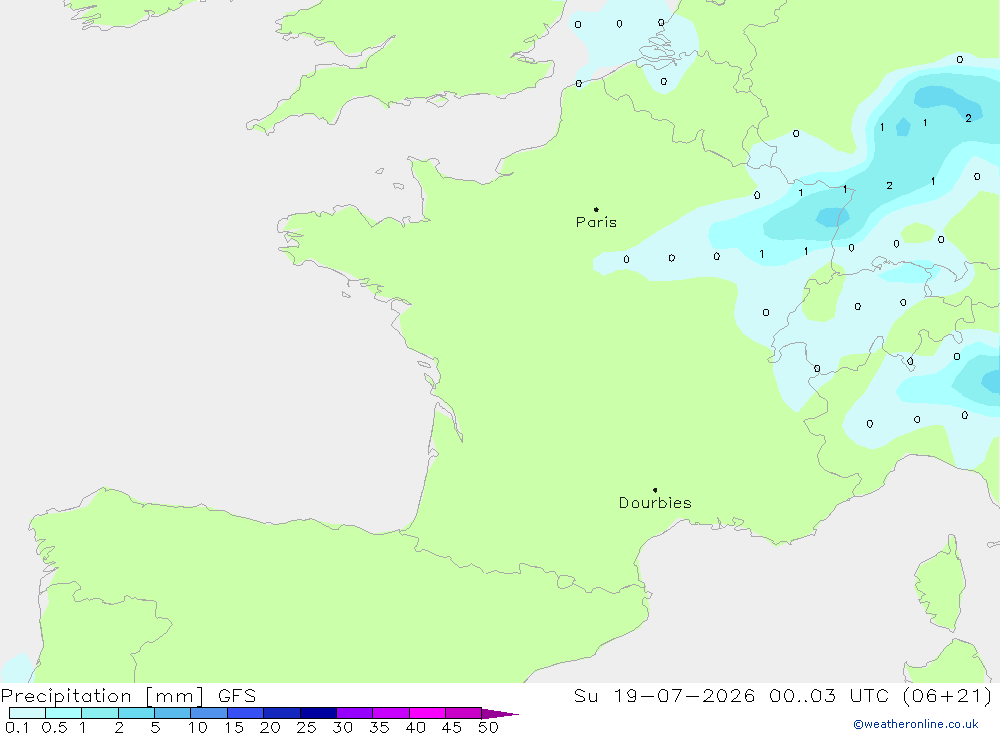Click the '(06+21)' forecast run text
Screen dimensions: 1000x733
click(x=947, y=696)
